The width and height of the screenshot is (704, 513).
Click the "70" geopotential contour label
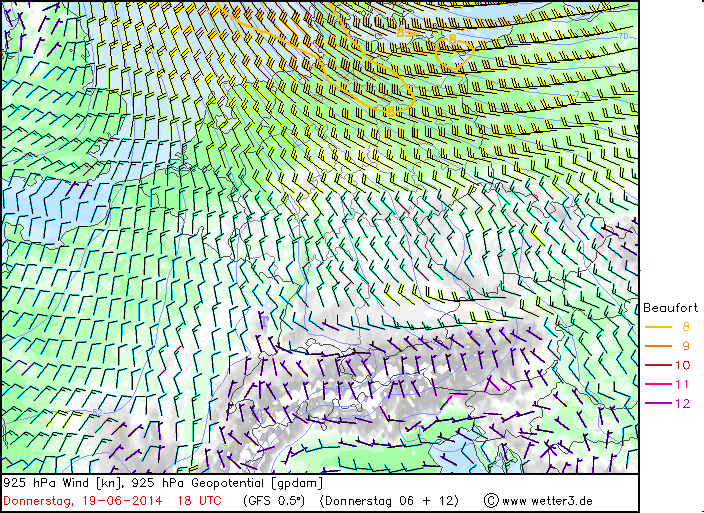[623, 36]
